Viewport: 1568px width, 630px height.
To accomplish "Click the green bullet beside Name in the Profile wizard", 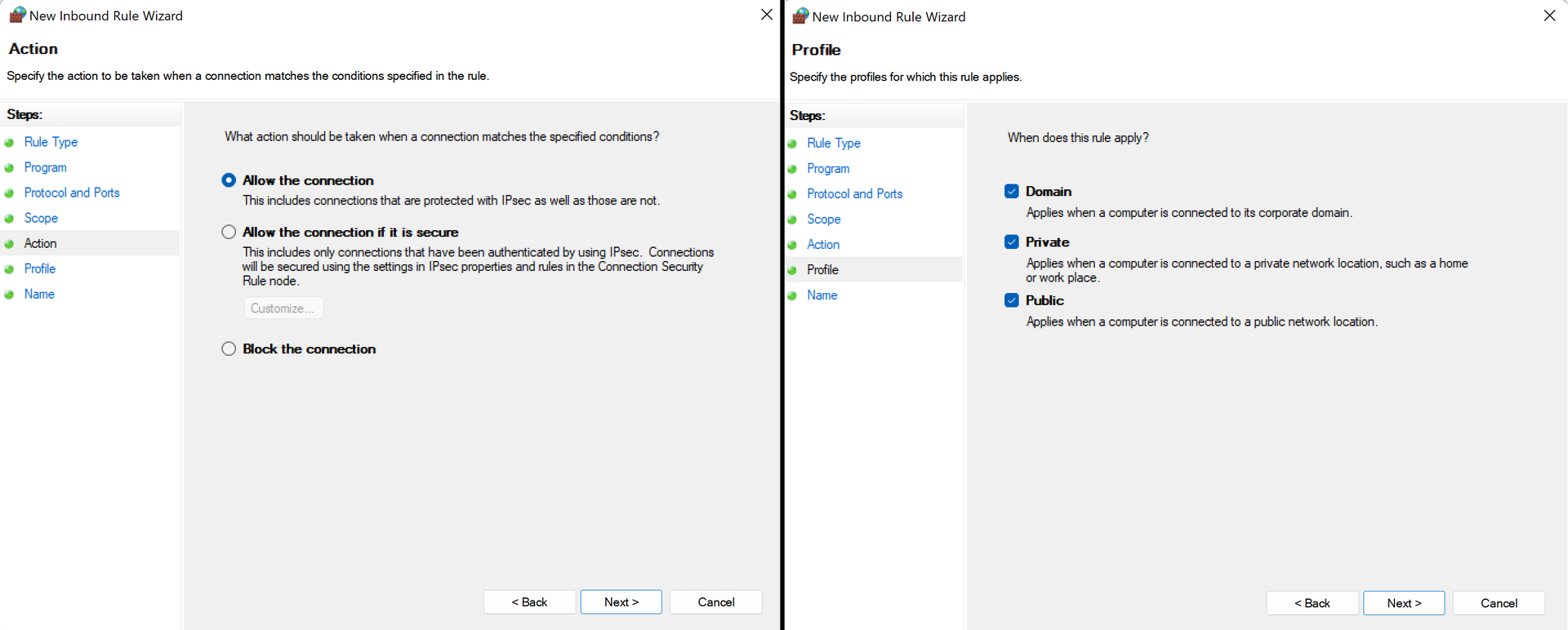I will coord(792,296).
